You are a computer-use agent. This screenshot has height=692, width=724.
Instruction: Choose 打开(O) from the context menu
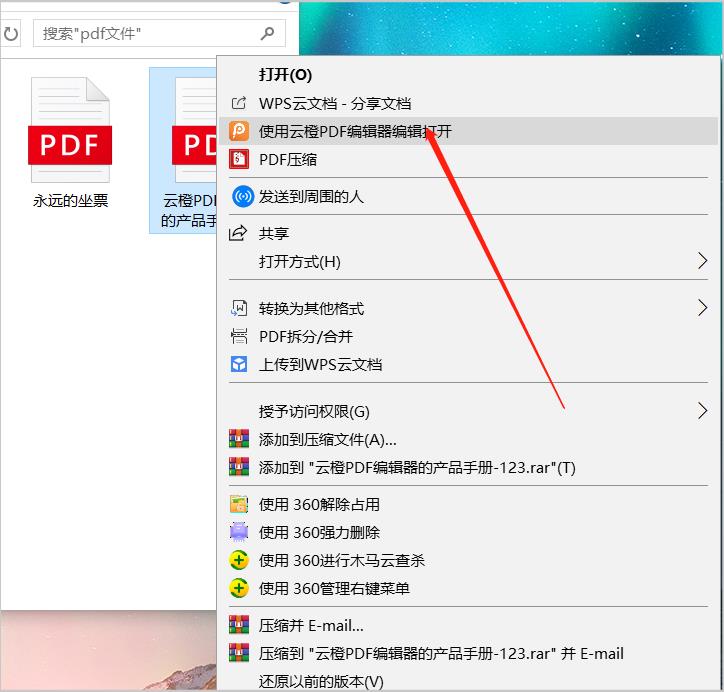click(468, 75)
